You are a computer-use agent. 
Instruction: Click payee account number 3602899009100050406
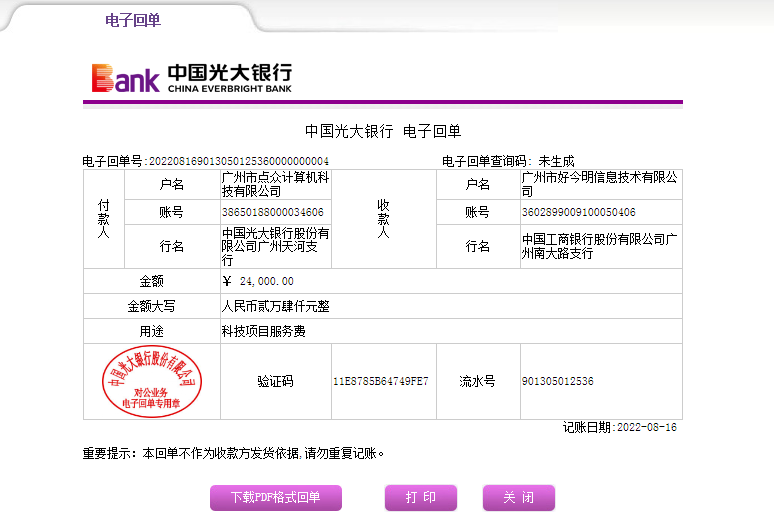pyautogui.click(x=579, y=212)
